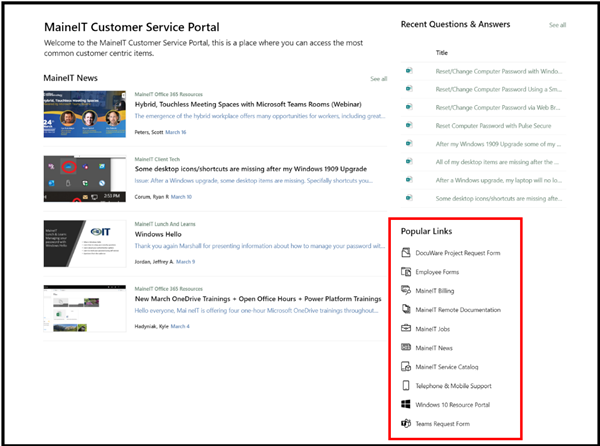Click author name Hadyniak, Kyle

click(152, 326)
